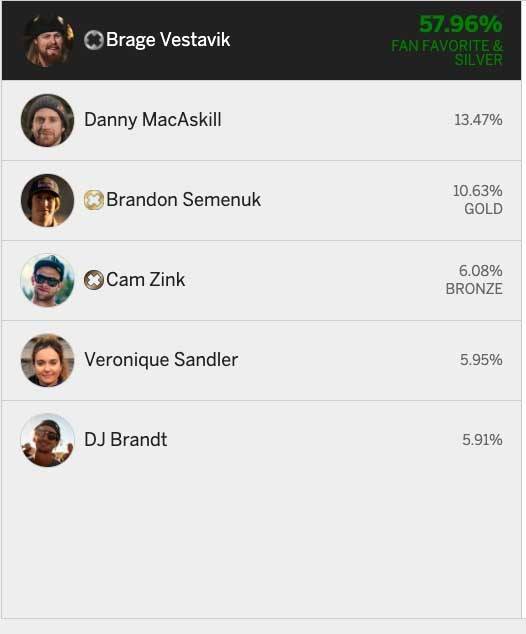The width and height of the screenshot is (526, 634).
Task: Click the GOLD label under 10.63%
Action: pyautogui.click(x=483, y=209)
